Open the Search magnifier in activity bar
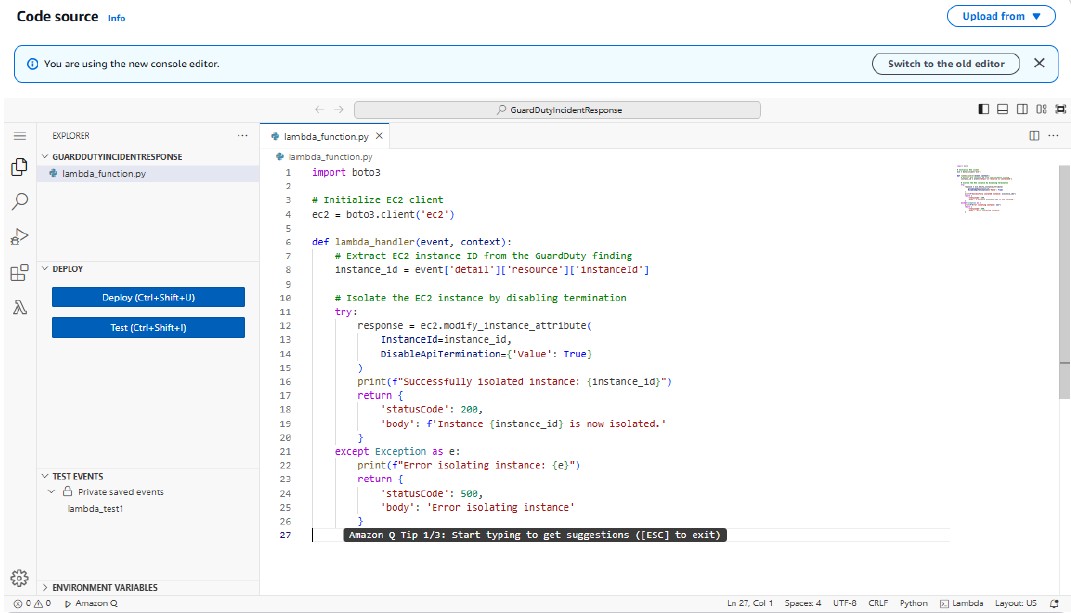This screenshot has height=613, width=1071. click(x=20, y=202)
